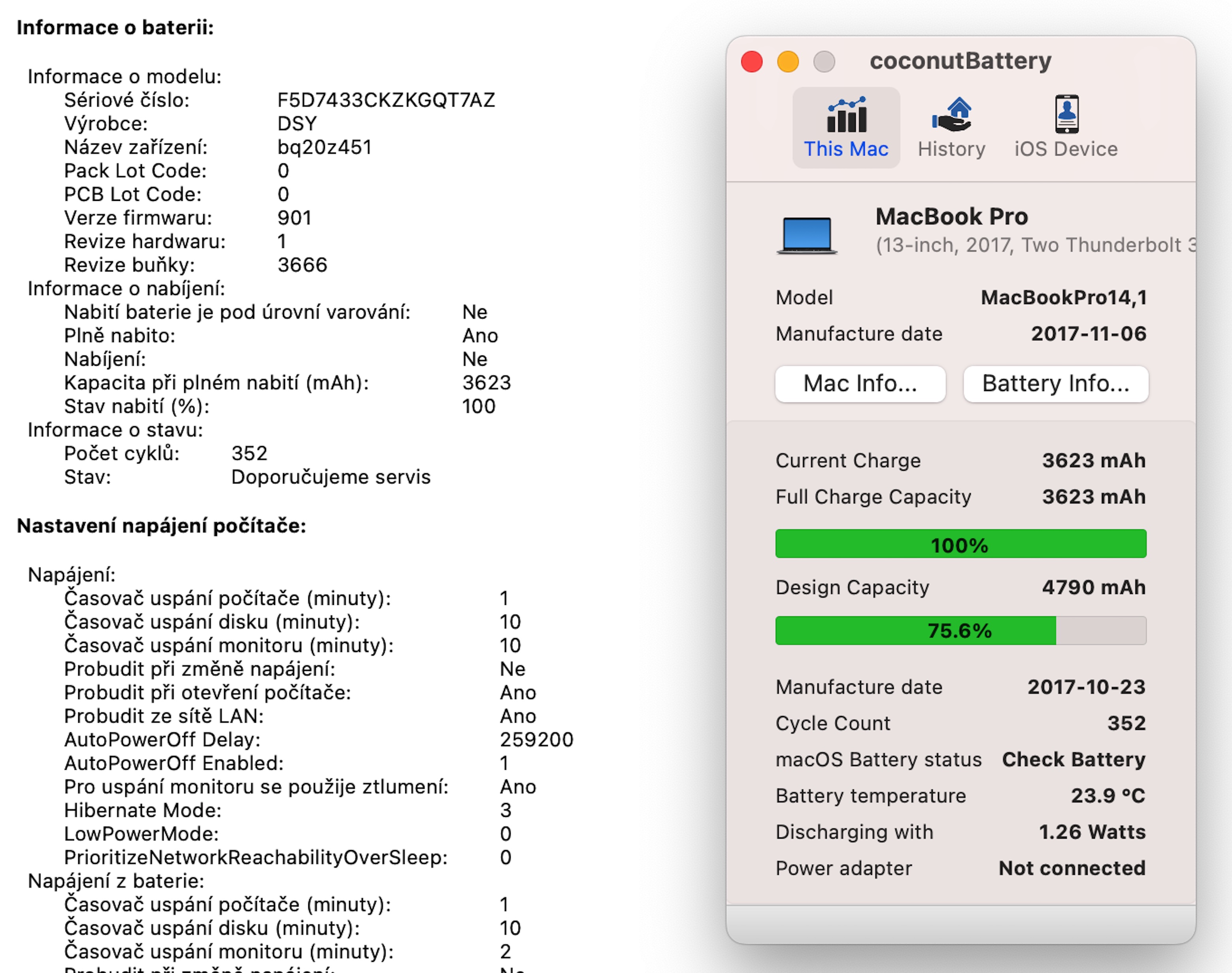Screen dimensions: 1232x973
Task: Click the gray zoom window button
Action: coord(824,62)
